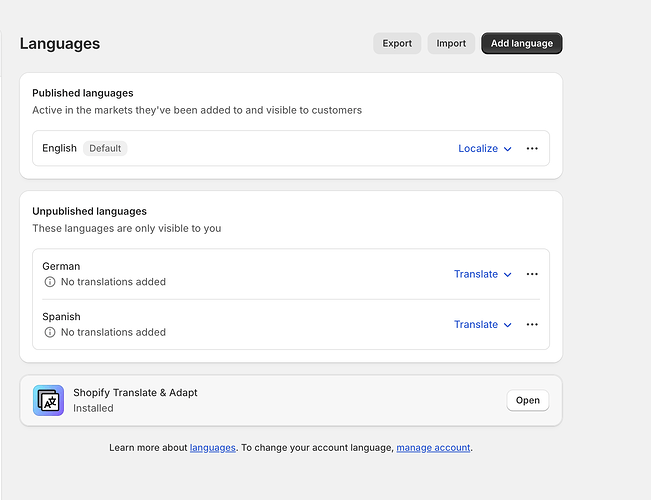Click the Shopify Translate & Adapt app icon
This screenshot has width=651, height=500.
[48, 400]
